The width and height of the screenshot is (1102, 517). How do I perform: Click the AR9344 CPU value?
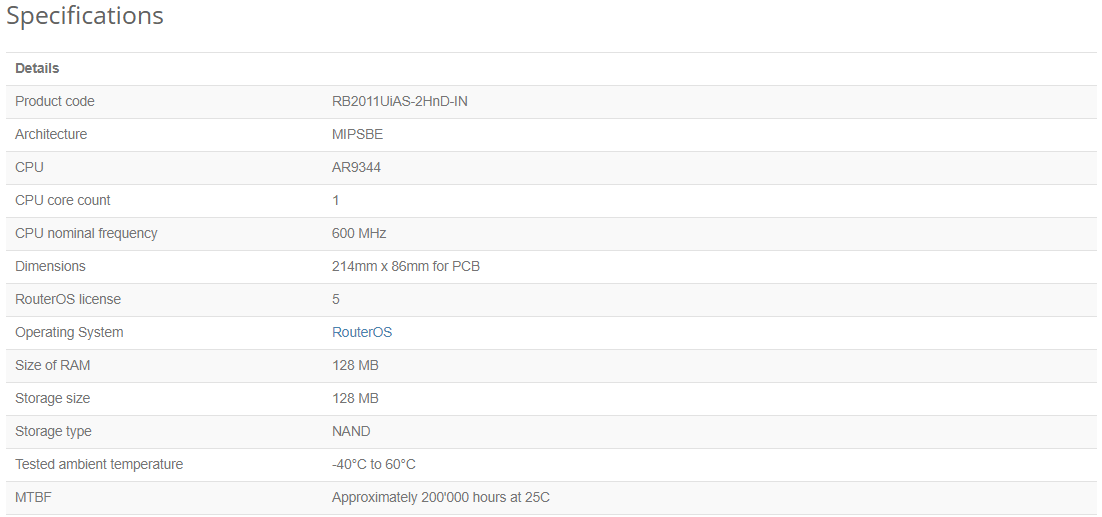356,167
